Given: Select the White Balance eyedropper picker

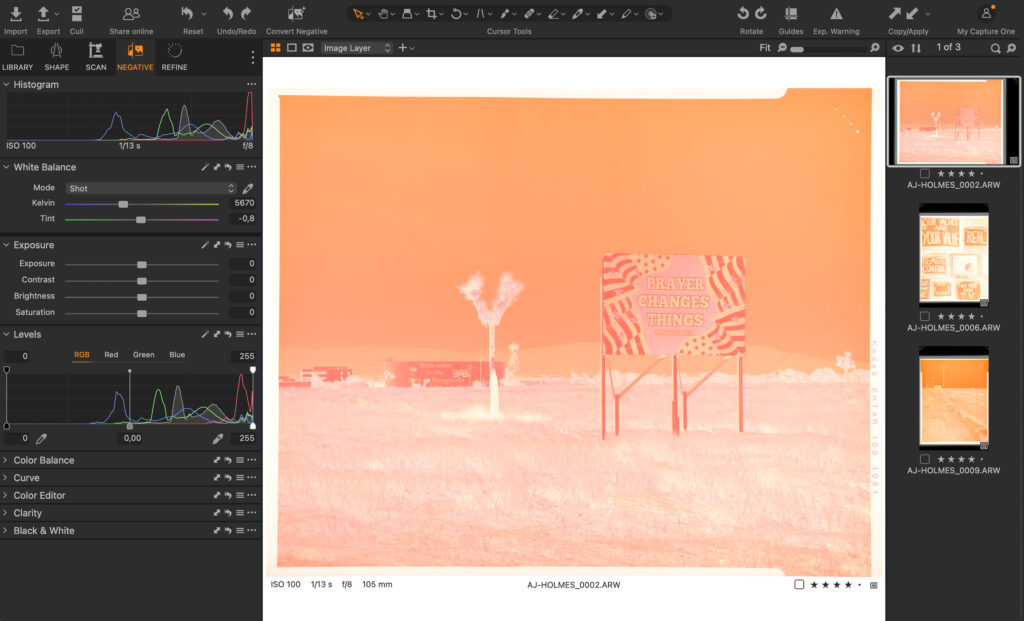Looking at the screenshot, I should (x=248, y=188).
